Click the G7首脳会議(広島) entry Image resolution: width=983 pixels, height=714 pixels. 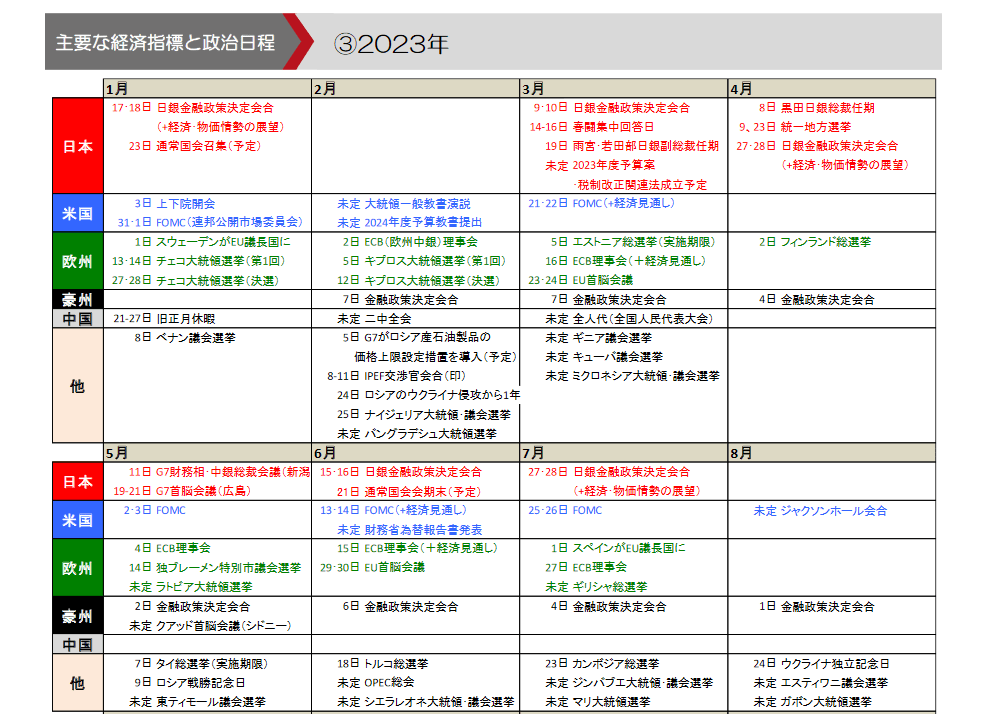[203, 491]
